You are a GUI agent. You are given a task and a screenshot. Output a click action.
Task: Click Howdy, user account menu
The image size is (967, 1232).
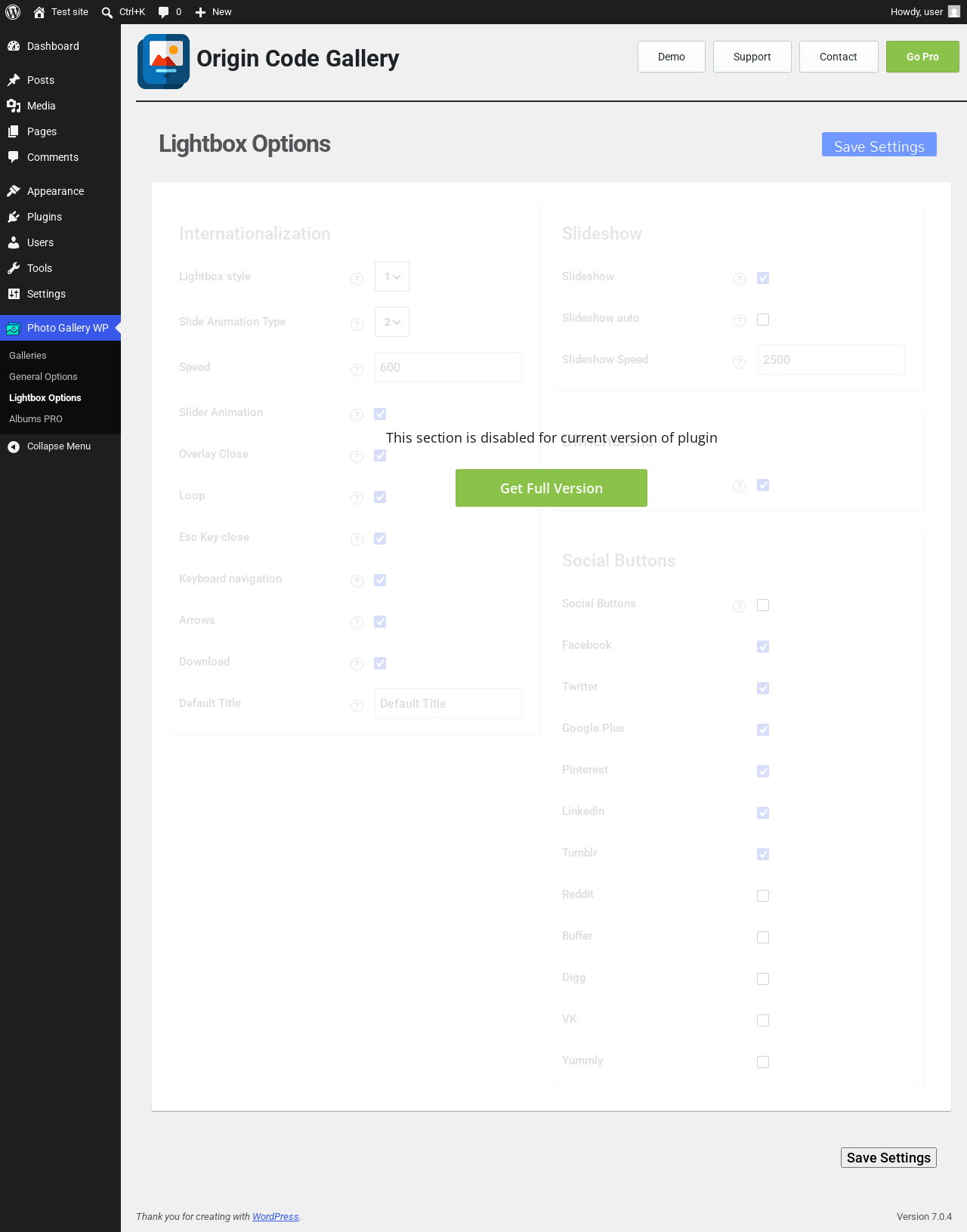point(925,12)
